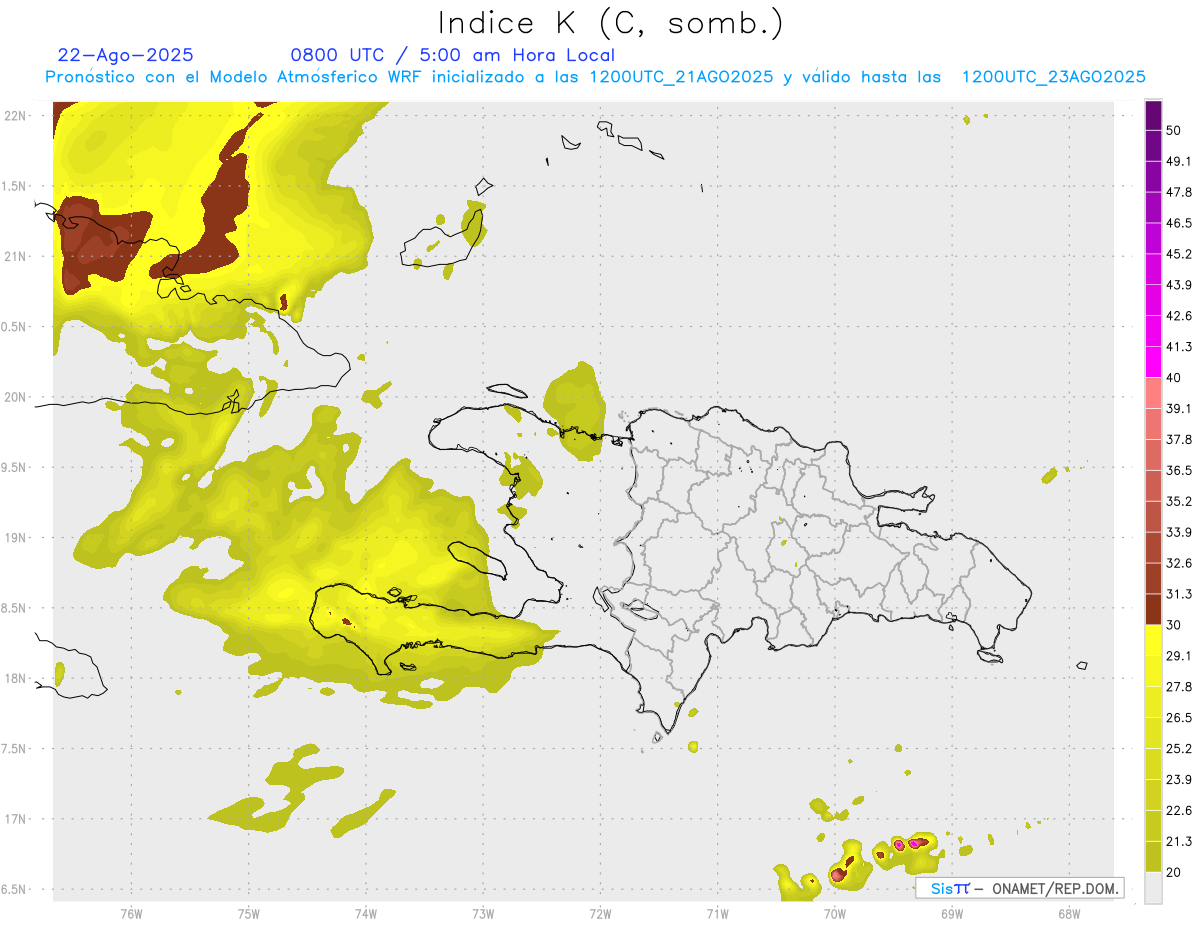Click the colorbar value "30"
Screen dimensions: 1200x927
[x=1175, y=625]
